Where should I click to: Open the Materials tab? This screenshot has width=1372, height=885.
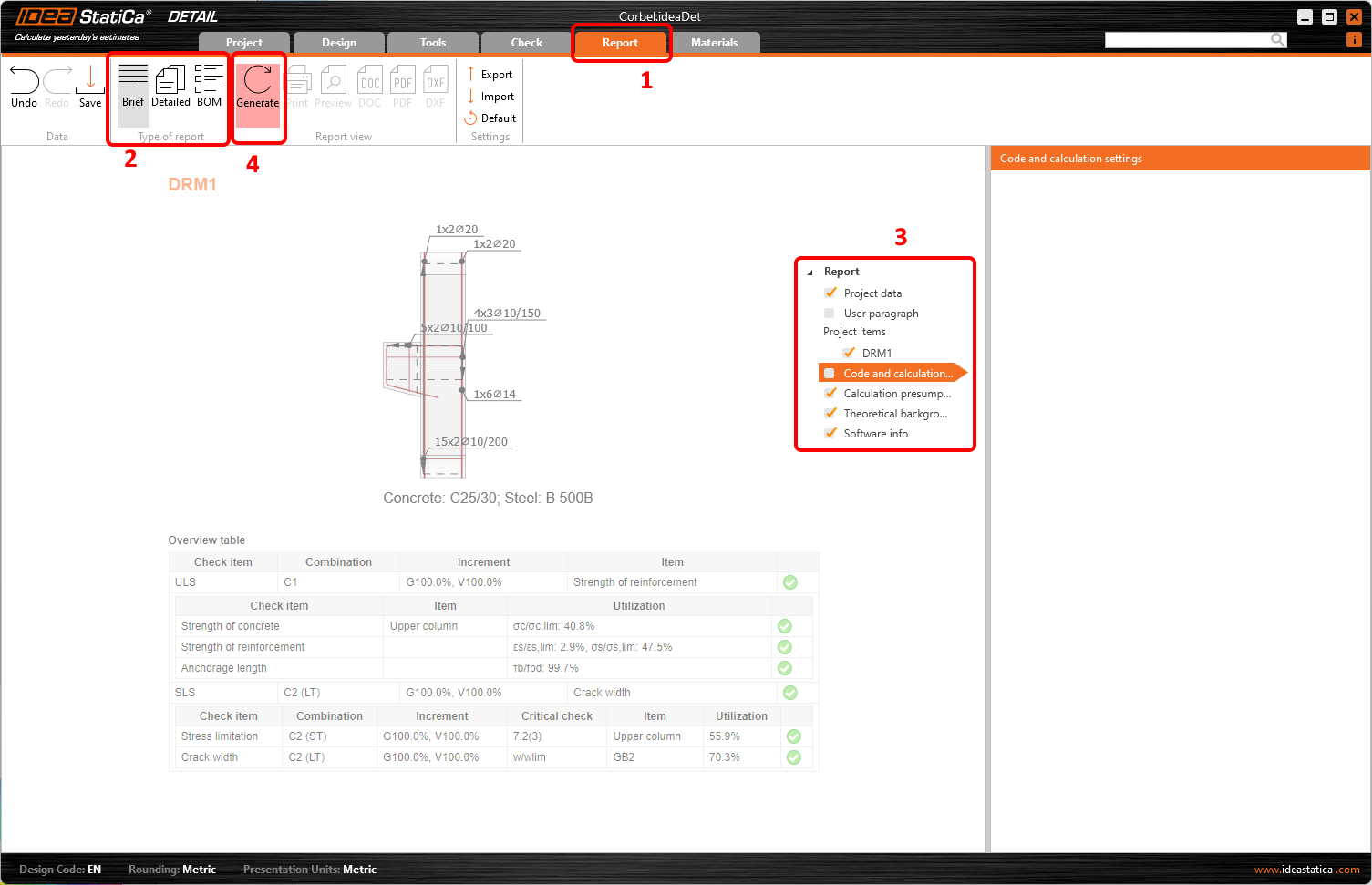[x=714, y=43]
